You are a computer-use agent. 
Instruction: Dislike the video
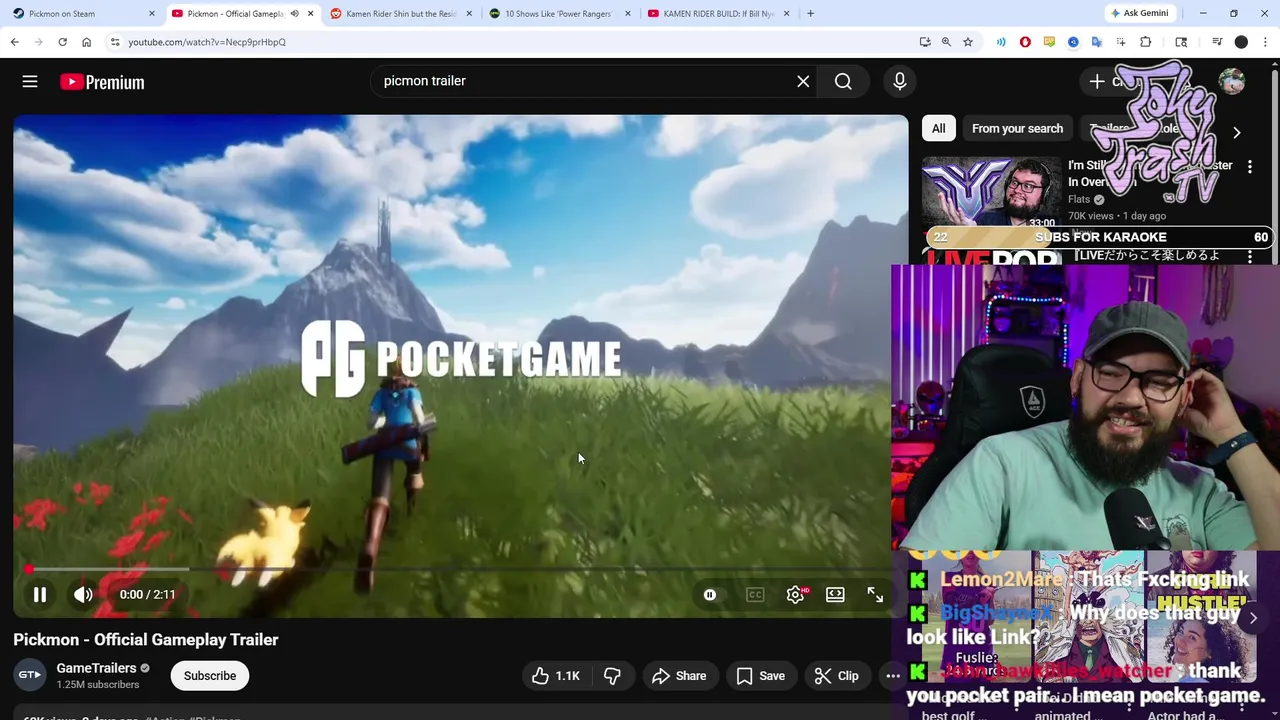pos(612,676)
